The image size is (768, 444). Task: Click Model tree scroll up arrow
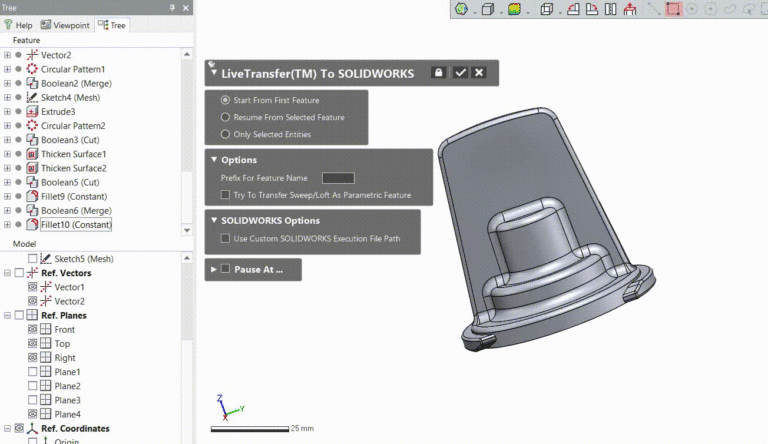(x=187, y=258)
